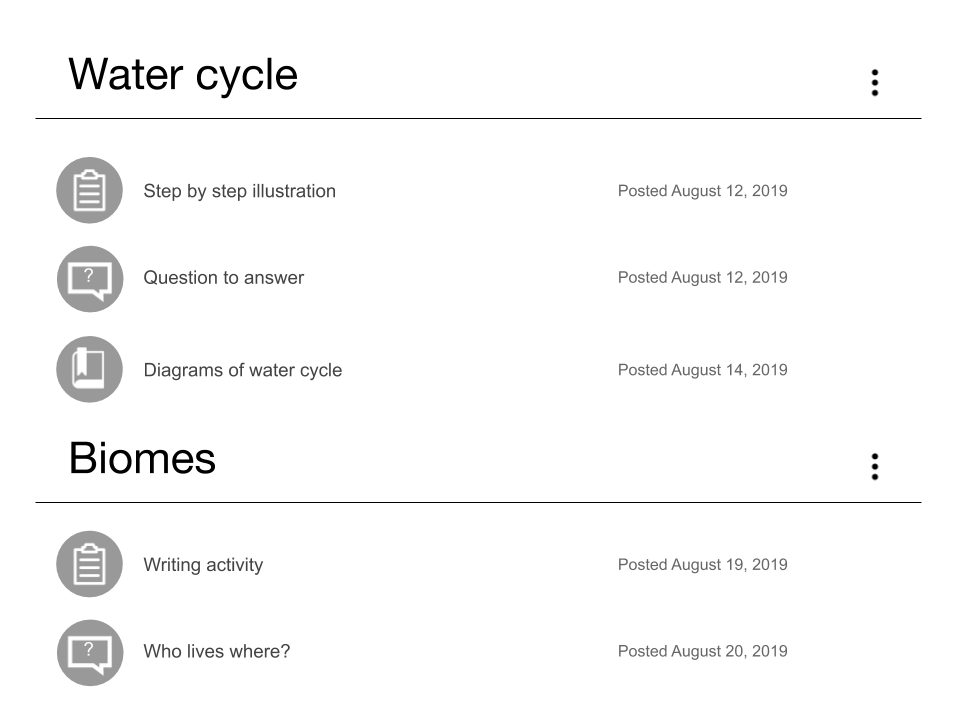The image size is (960, 720).
Task: Click the Writing activity assignment clipboard icon
Action: (x=89, y=564)
